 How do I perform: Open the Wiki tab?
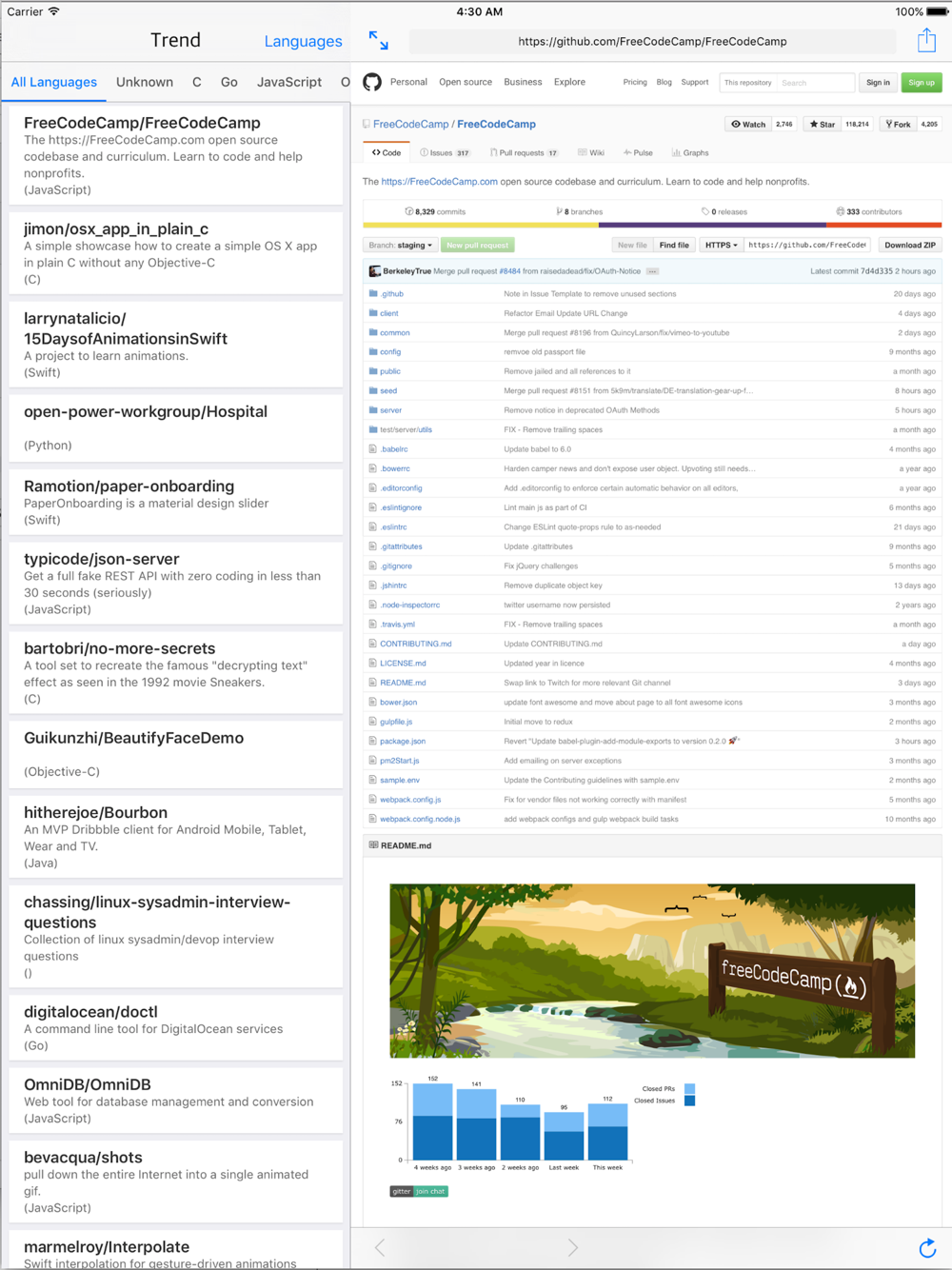pos(591,152)
